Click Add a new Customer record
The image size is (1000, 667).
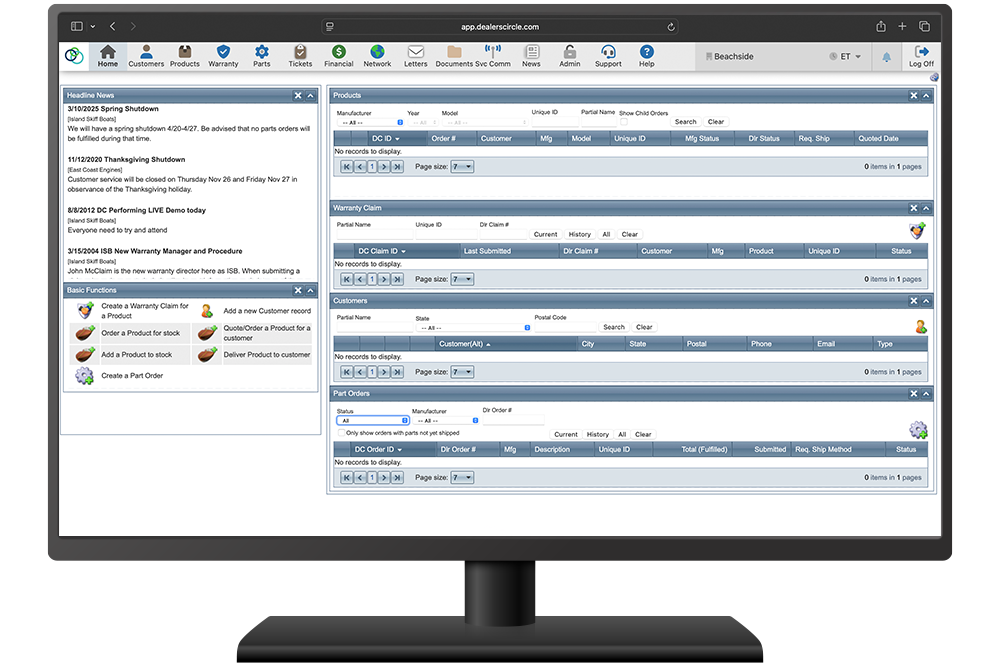click(267, 311)
